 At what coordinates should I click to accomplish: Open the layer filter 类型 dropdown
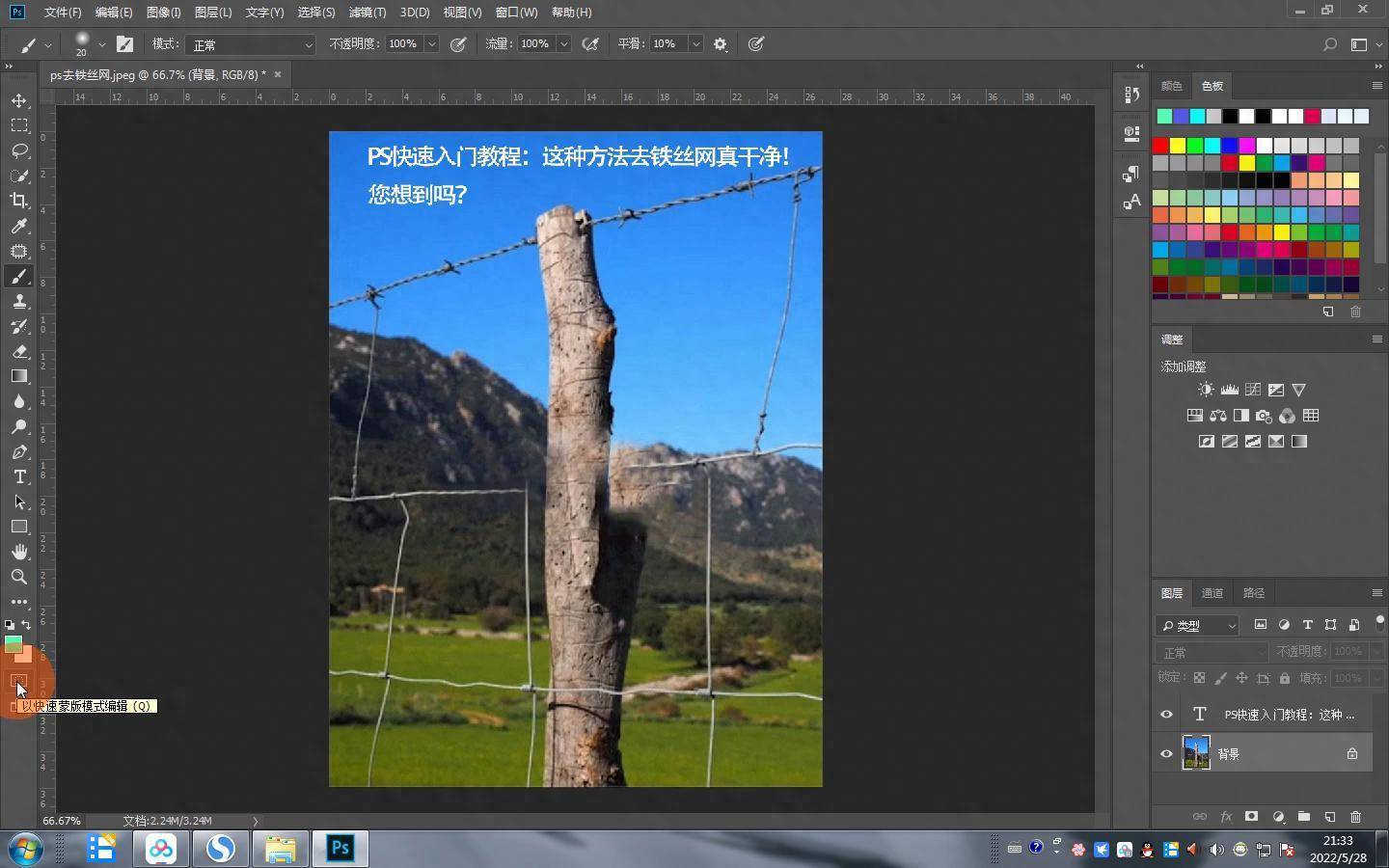click(x=1198, y=626)
